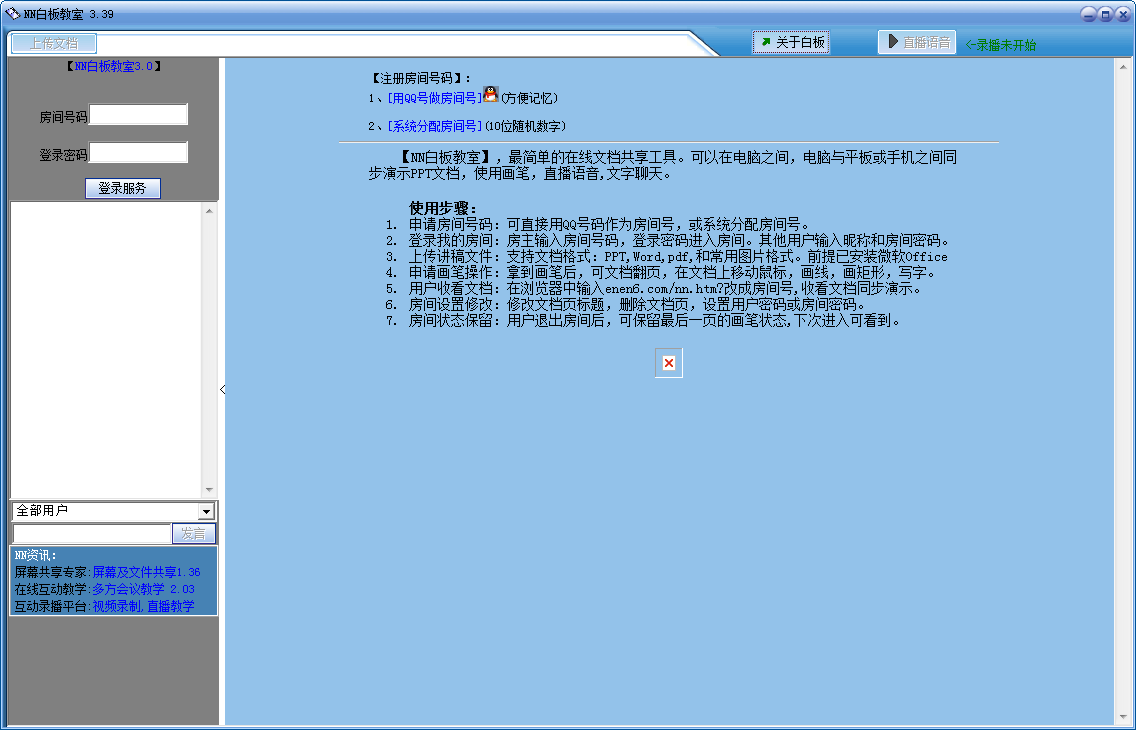Click the 注册房间号码 heading text
This screenshot has height=730, width=1136.
tap(420, 78)
